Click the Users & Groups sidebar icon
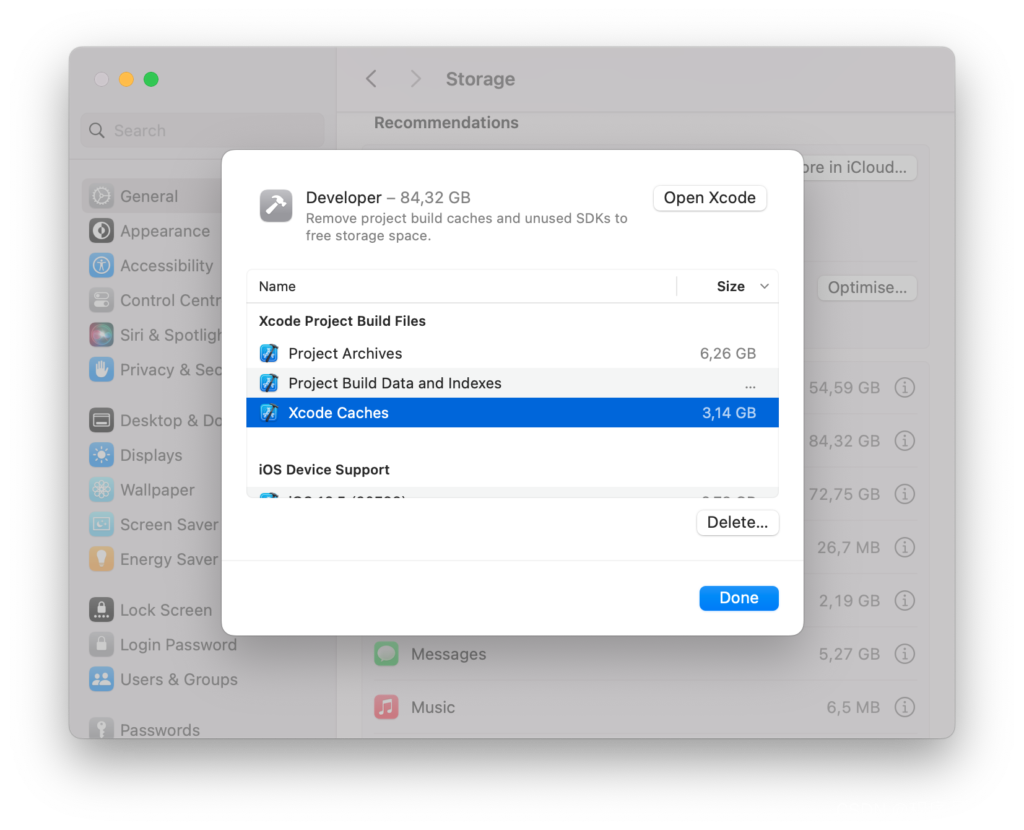The image size is (1024, 830). pyautogui.click(x=101, y=679)
